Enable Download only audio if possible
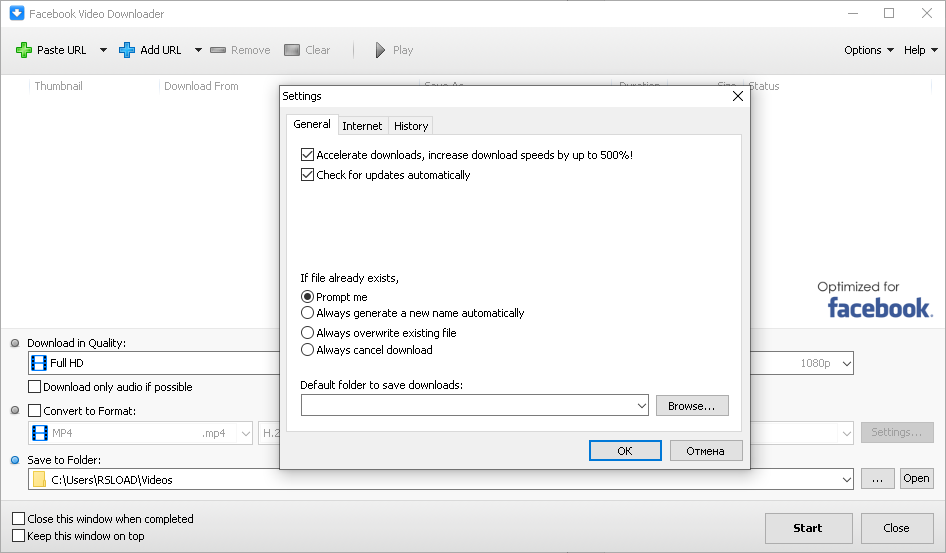Viewport: 946px width, 553px height. (x=34, y=387)
